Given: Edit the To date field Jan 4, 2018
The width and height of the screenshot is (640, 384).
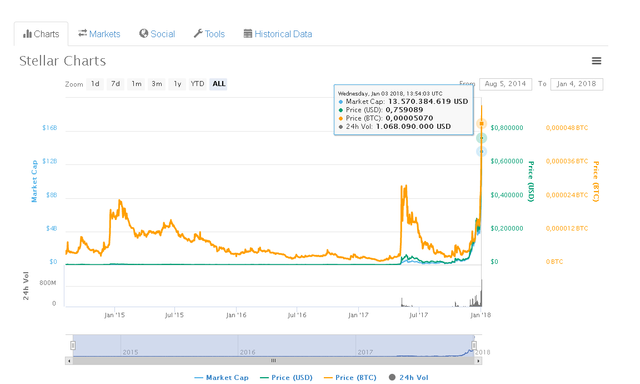Looking at the screenshot, I should [576, 84].
